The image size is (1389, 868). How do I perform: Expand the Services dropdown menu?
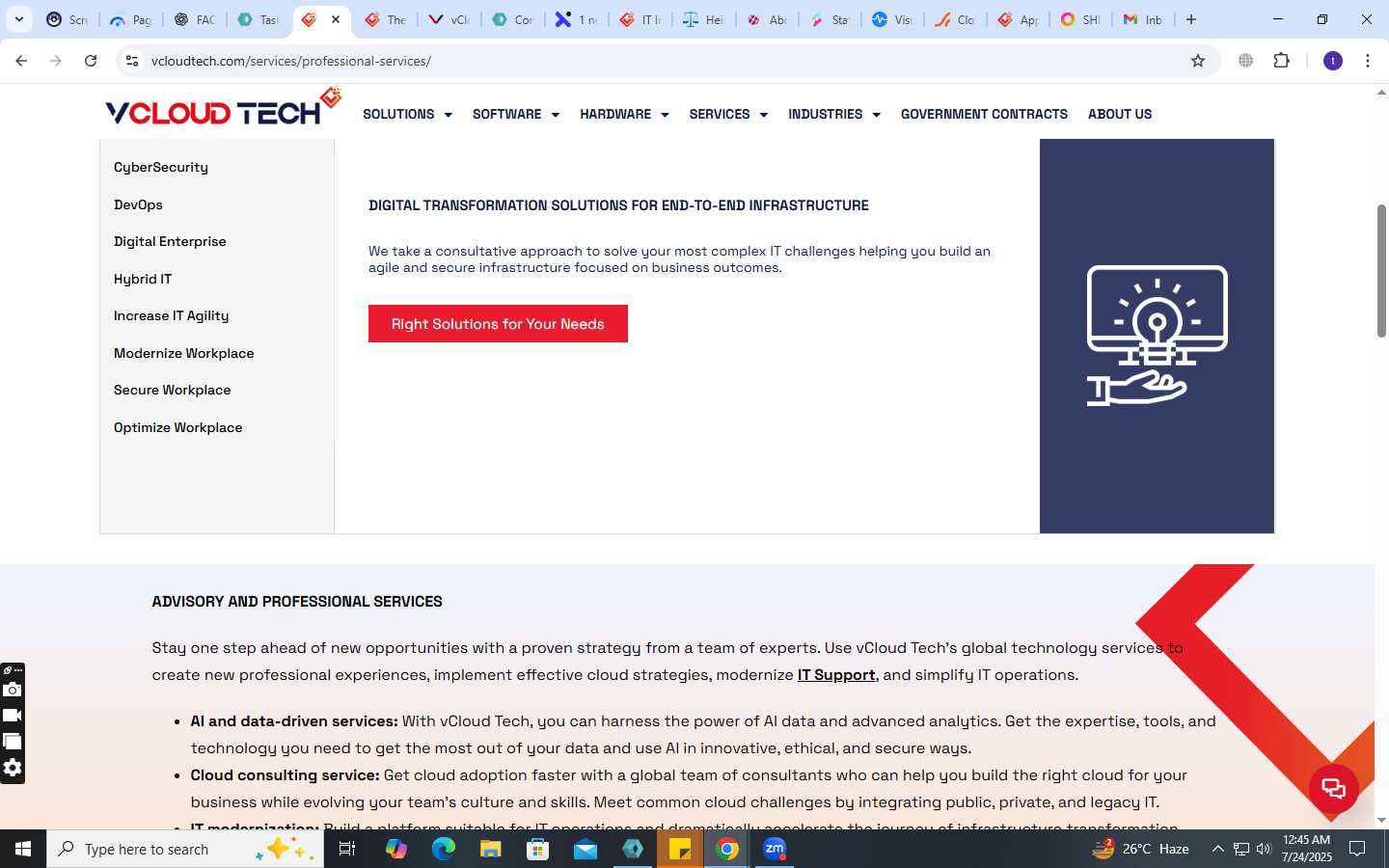click(728, 114)
